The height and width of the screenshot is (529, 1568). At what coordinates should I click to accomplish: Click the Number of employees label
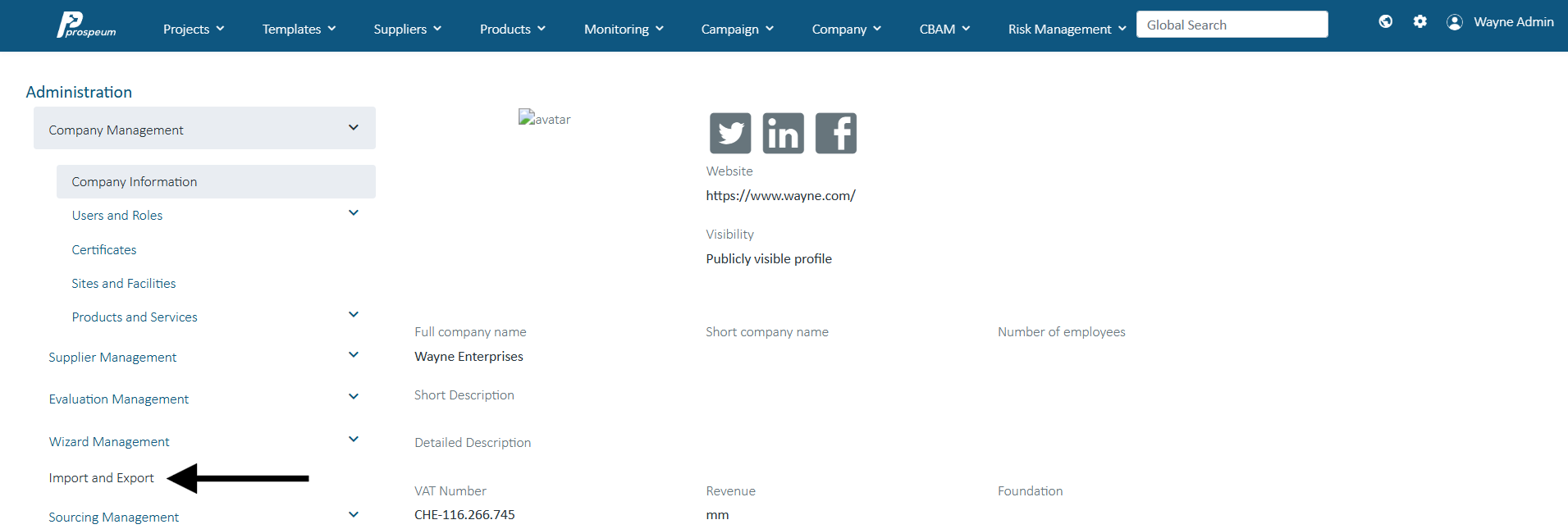pyautogui.click(x=1061, y=332)
